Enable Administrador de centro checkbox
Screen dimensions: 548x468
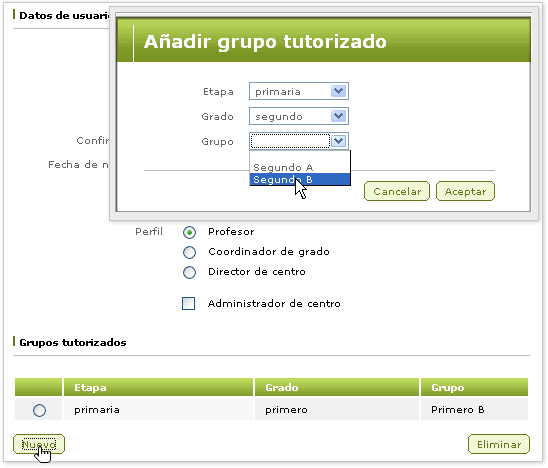tap(188, 303)
